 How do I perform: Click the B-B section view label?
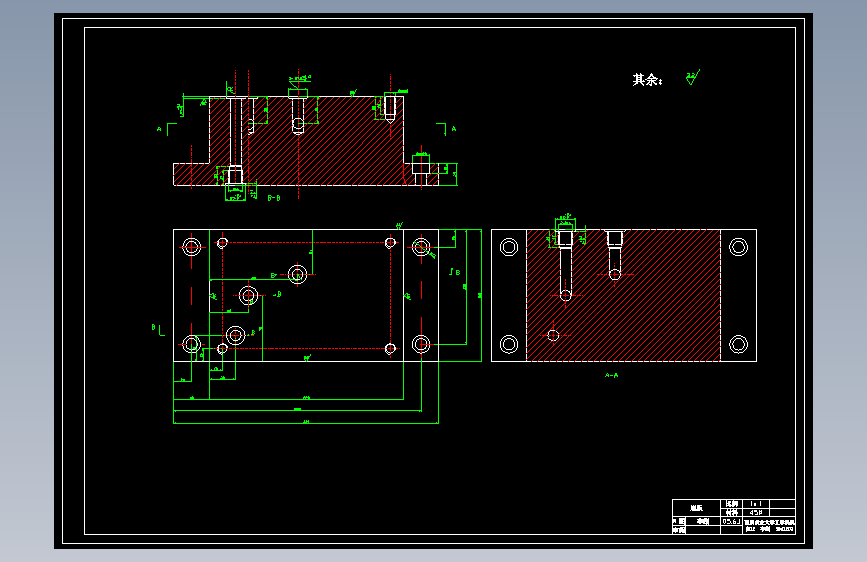[274, 197]
